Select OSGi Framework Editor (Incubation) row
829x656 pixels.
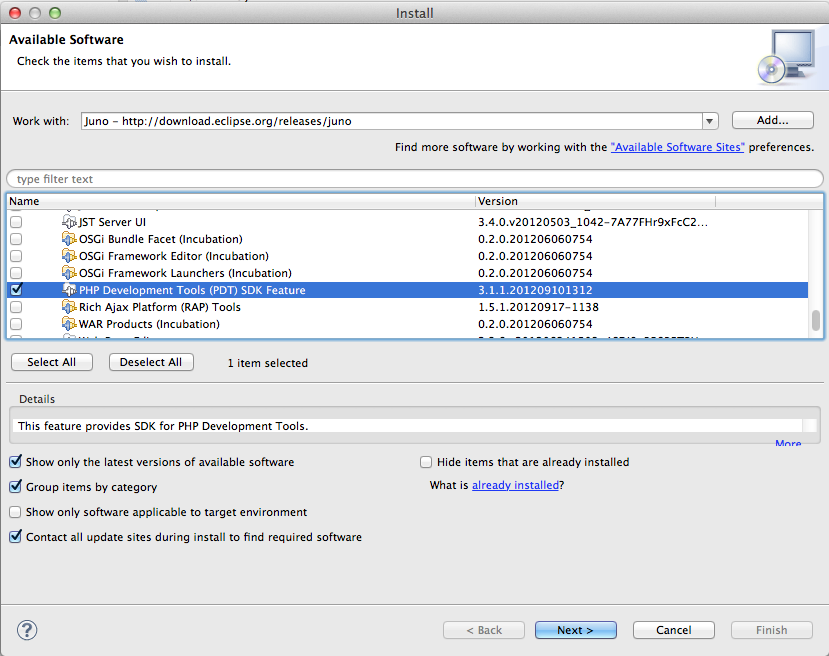pyautogui.click(x=407, y=256)
